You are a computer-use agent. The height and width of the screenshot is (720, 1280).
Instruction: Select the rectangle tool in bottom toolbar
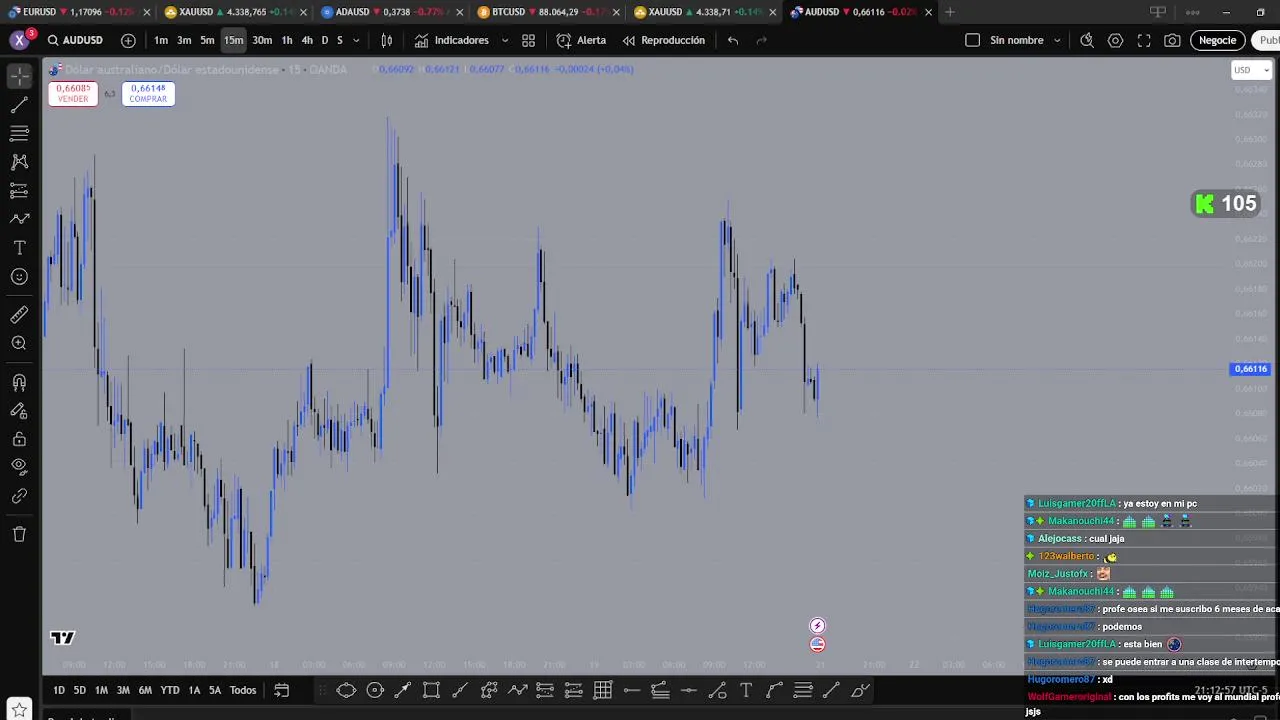431,690
